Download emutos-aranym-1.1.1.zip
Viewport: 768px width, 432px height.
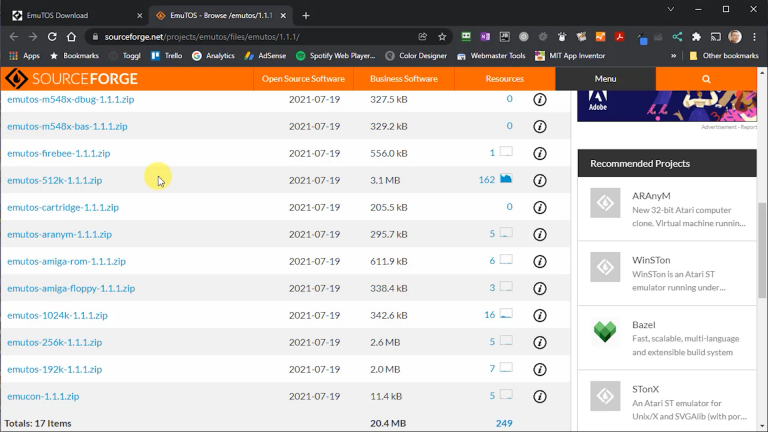tap(59, 234)
